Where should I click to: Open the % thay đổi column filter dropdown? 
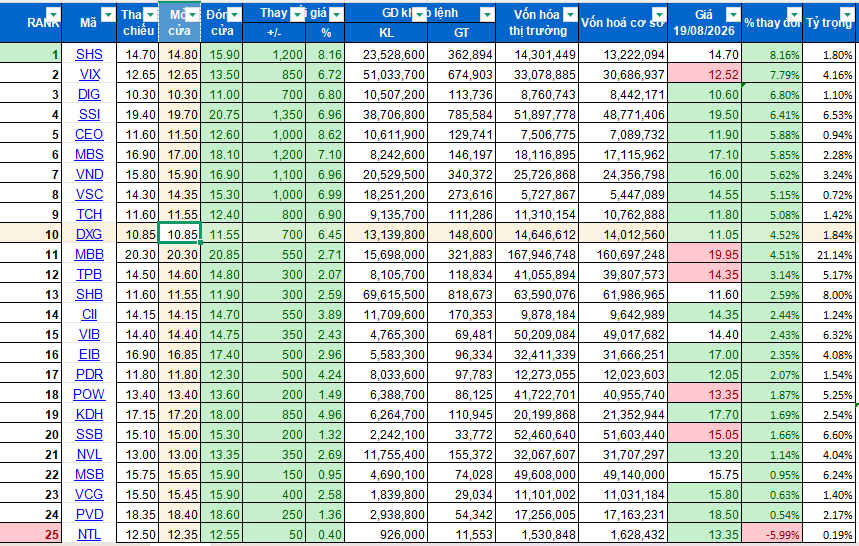(x=794, y=14)
